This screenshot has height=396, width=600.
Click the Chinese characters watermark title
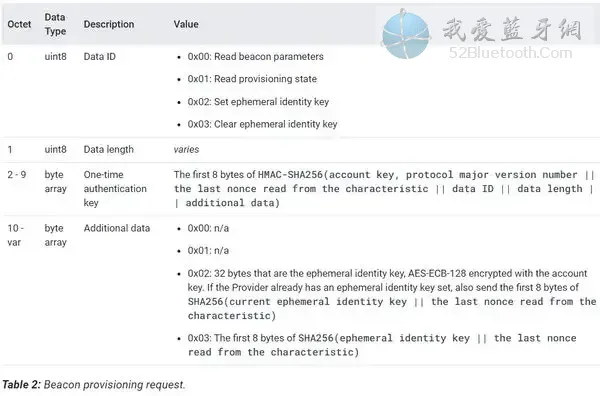(512, 29)
